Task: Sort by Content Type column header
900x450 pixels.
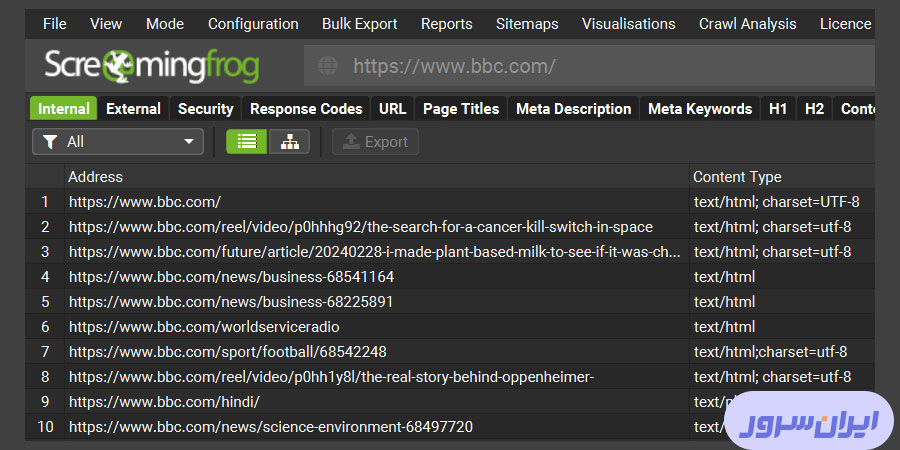Action: coord(737,177)
